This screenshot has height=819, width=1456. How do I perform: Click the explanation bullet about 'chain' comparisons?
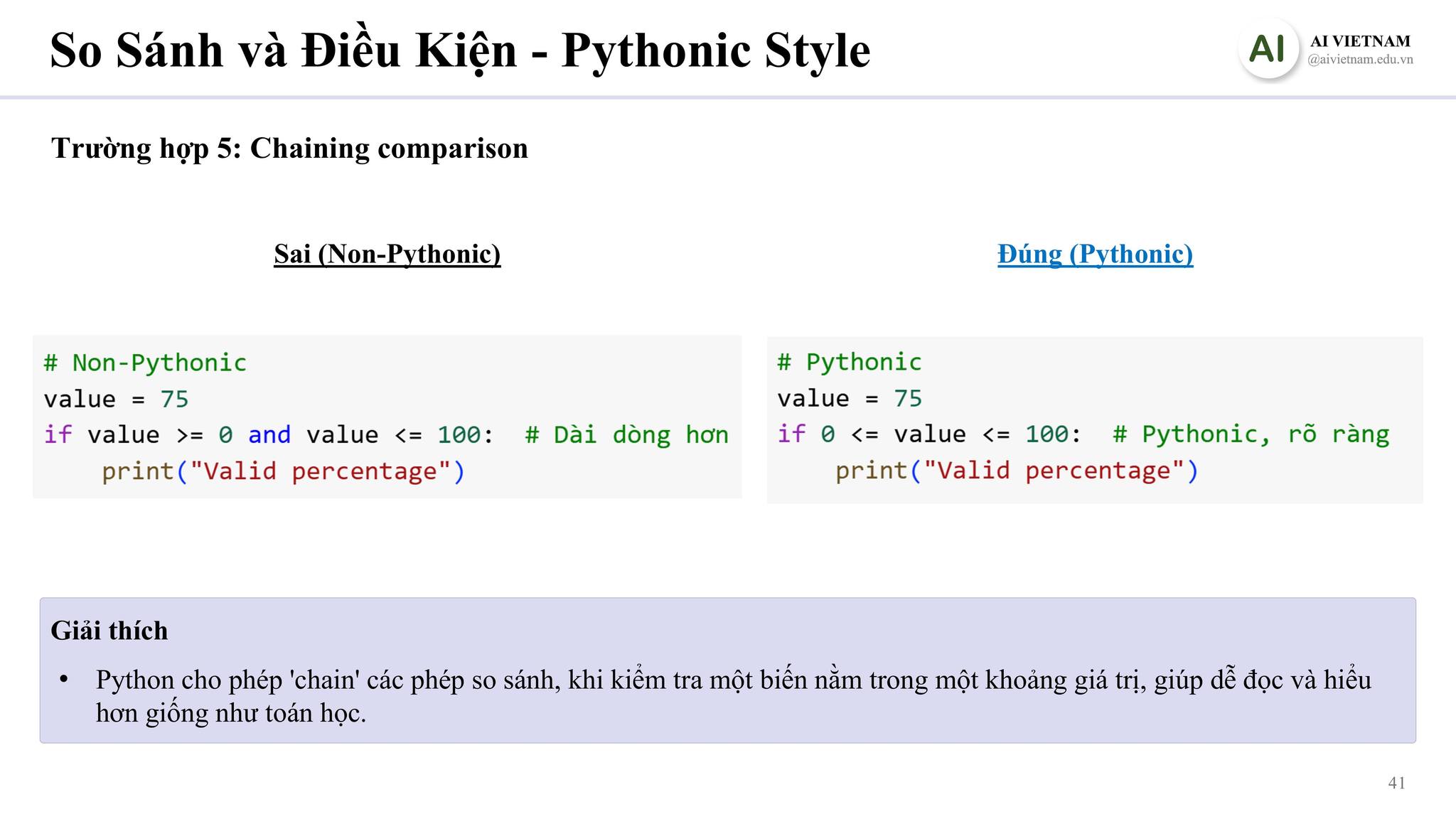pyautogui.click(x=732, y=696)
